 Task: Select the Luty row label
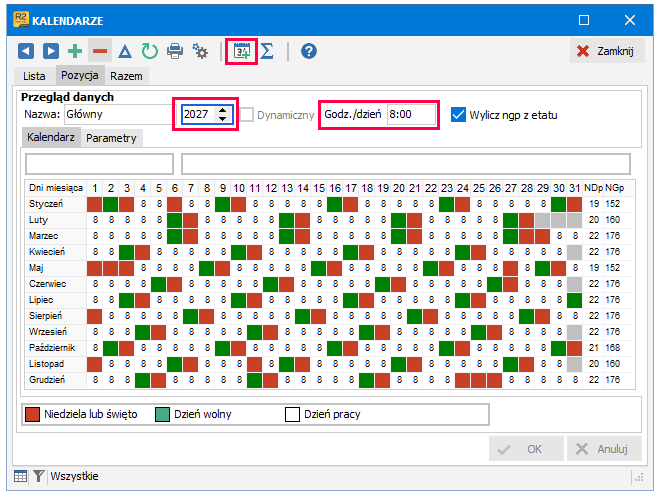click(x=56, y=220)
